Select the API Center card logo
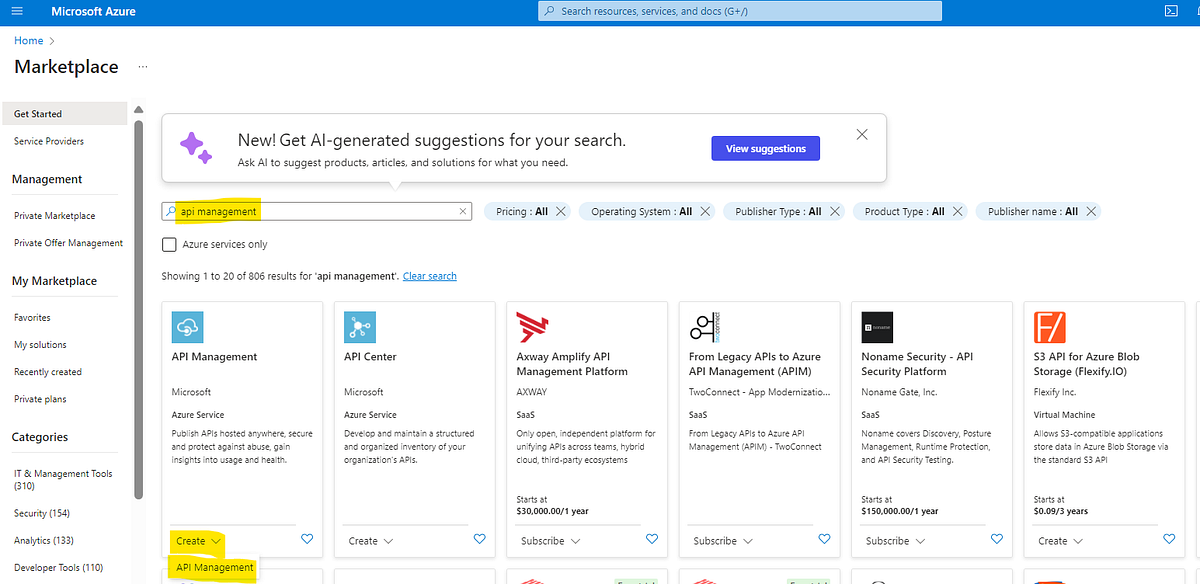 [x=359, y=326]
